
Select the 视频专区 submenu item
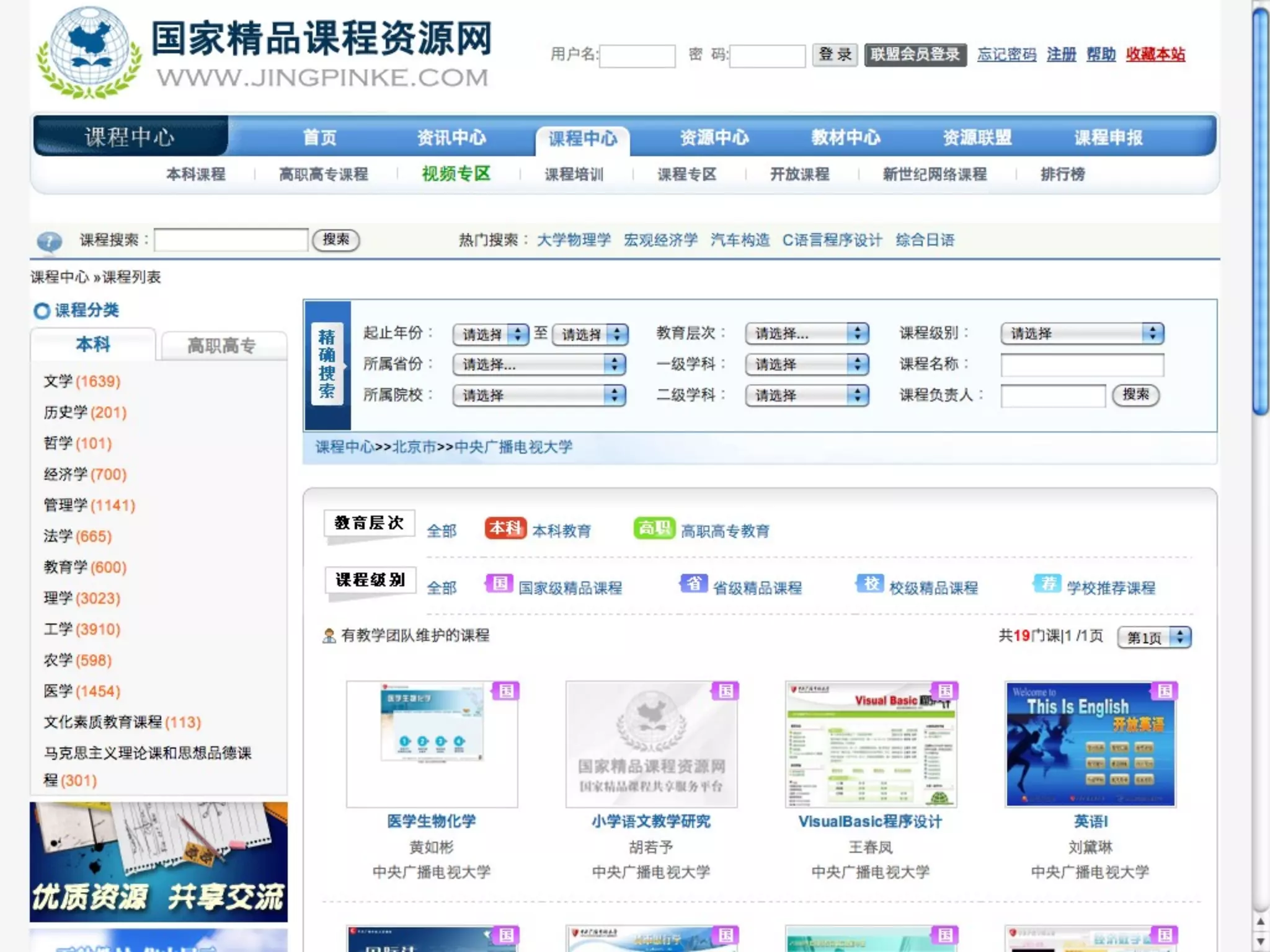(456, 174)
